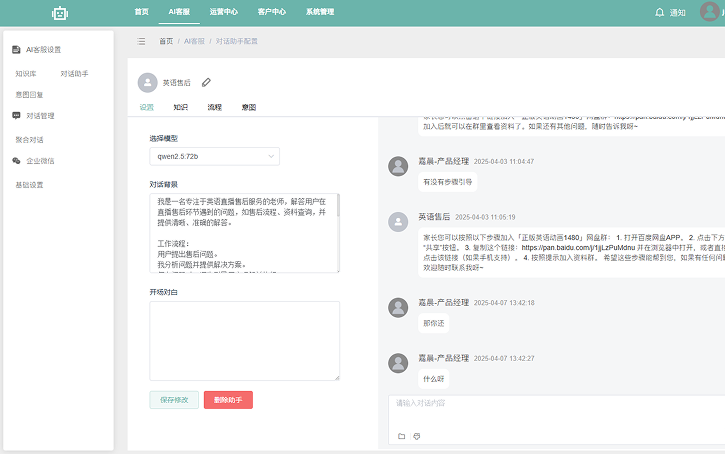The height and width of the screenshot is (454, 725).
Task: Click the chat bubble icon beside 对话管理
Action: [16, 116]
